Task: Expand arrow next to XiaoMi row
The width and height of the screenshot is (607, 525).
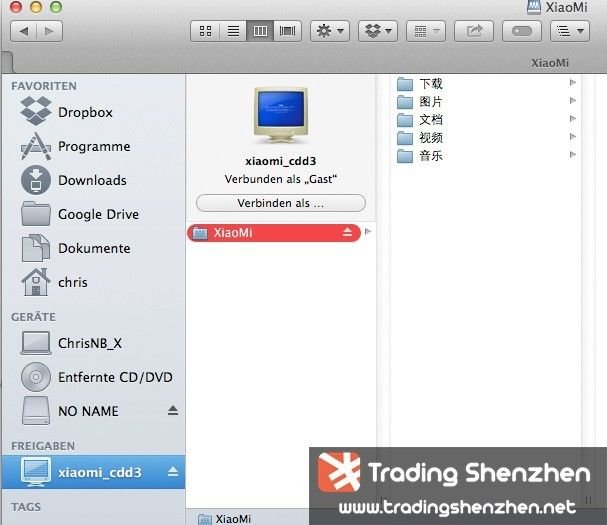Action: [x=368, y=232]
